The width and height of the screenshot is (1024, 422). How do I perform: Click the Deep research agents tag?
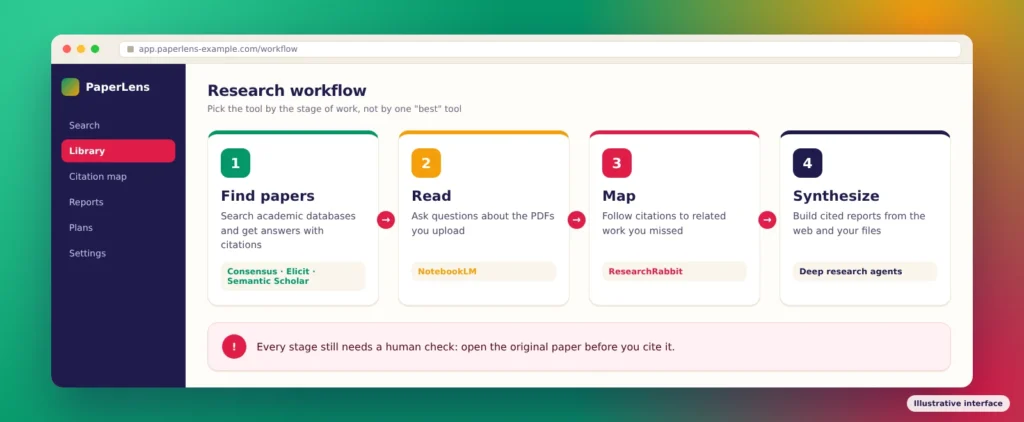click(865, 271)
